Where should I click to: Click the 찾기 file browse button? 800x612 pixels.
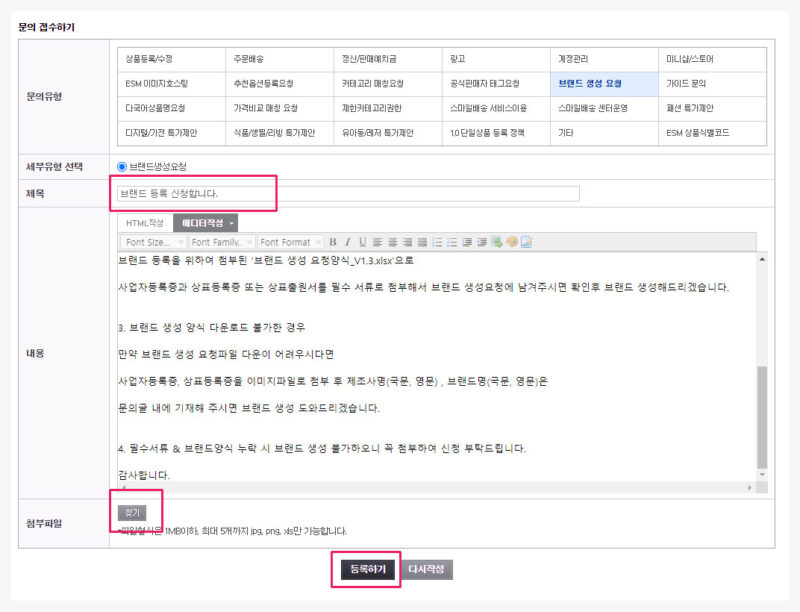(x=132, y=511)
